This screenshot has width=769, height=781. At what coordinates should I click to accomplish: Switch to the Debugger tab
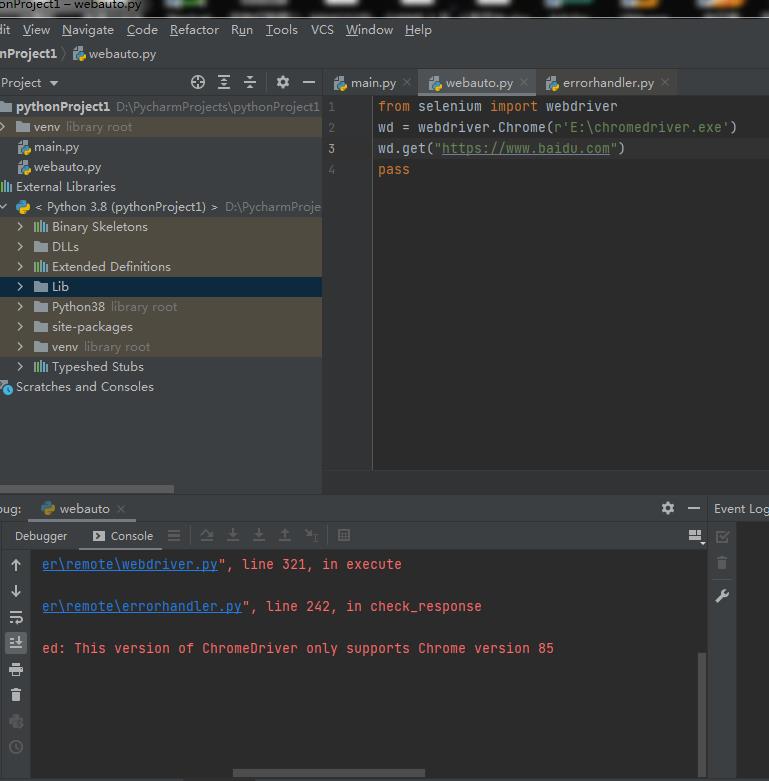41,536
